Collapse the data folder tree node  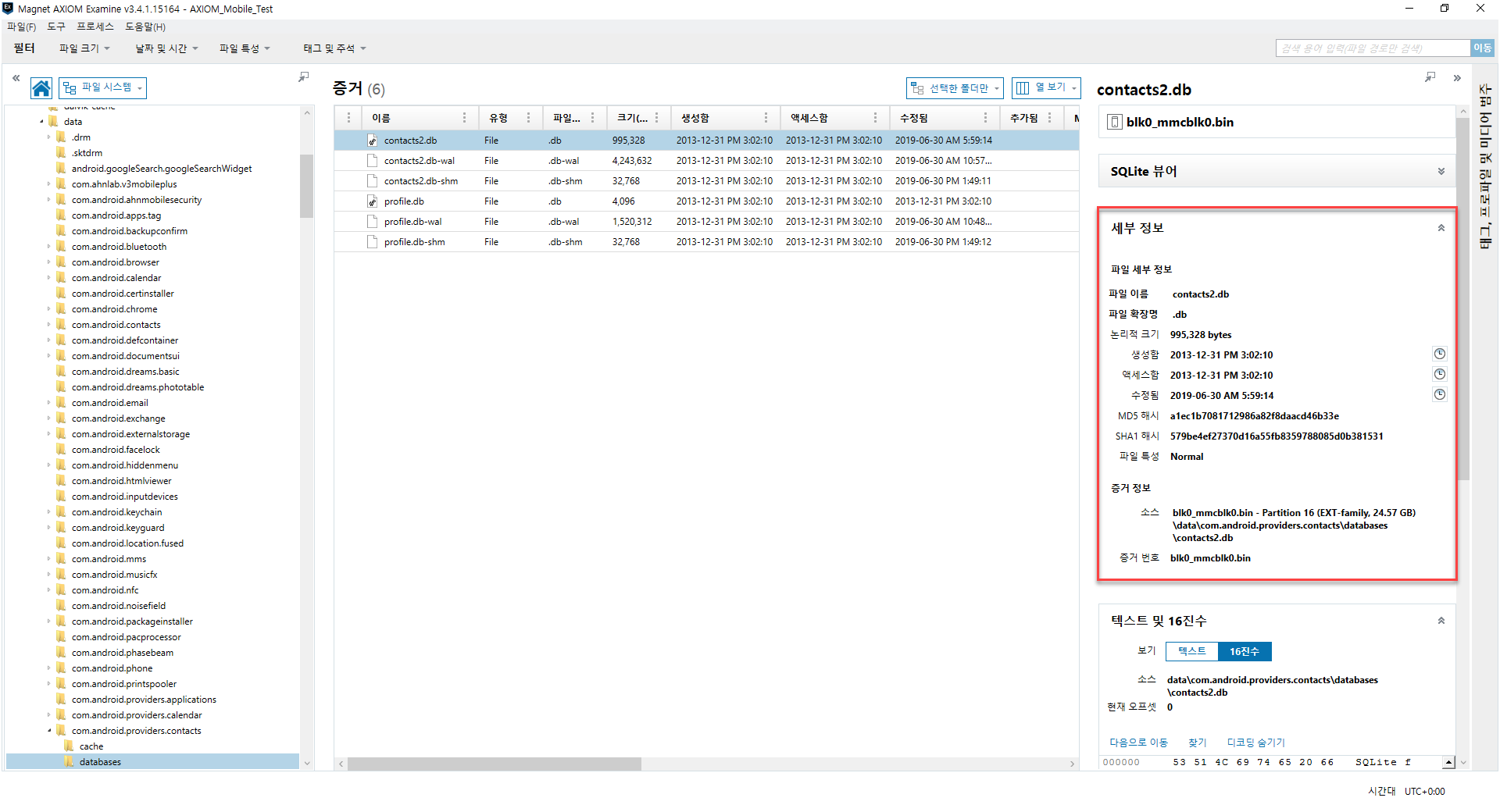[x=41, y=122]
